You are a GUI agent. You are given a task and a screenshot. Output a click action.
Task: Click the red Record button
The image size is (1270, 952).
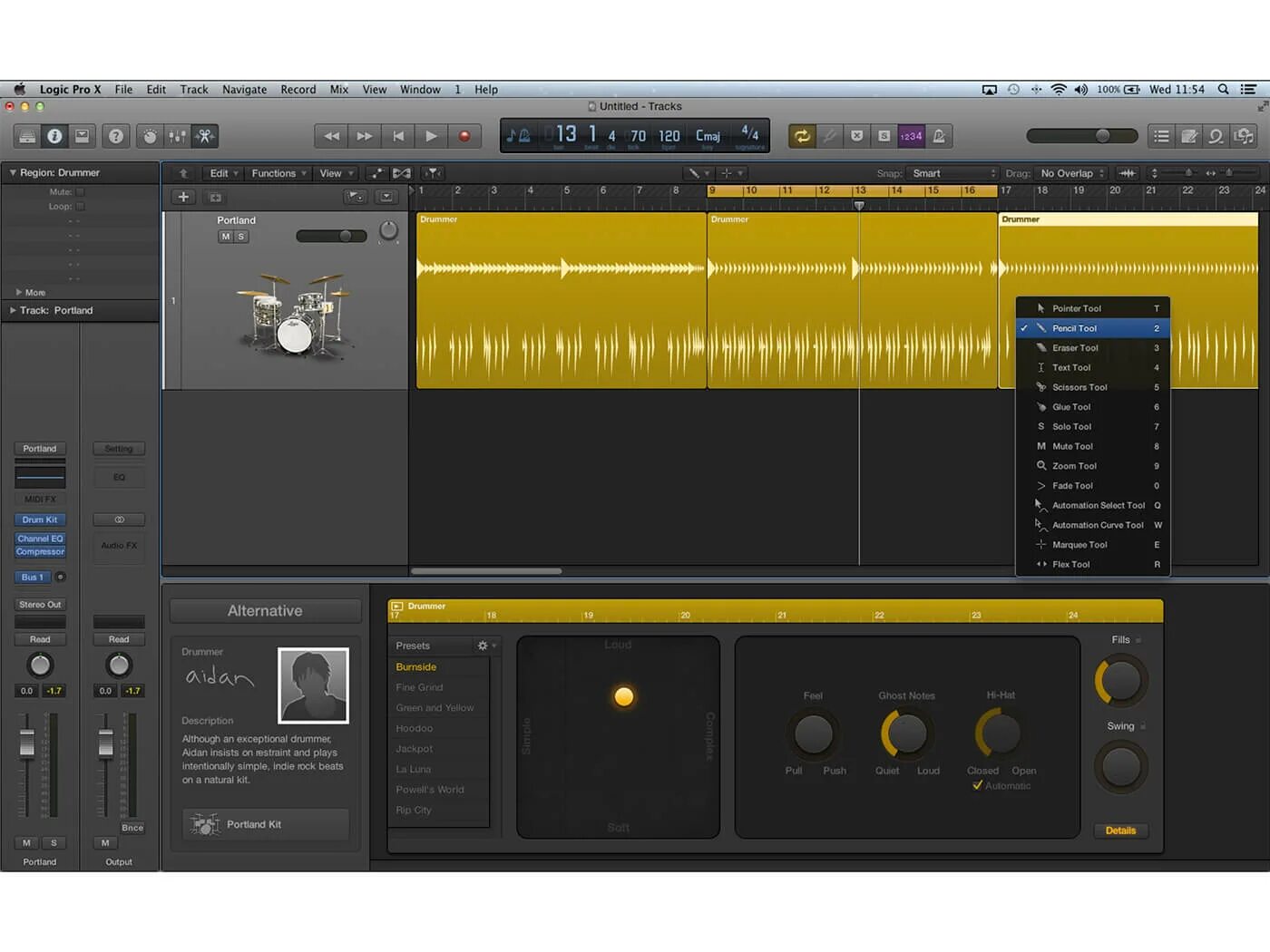[x=464, y=136]
